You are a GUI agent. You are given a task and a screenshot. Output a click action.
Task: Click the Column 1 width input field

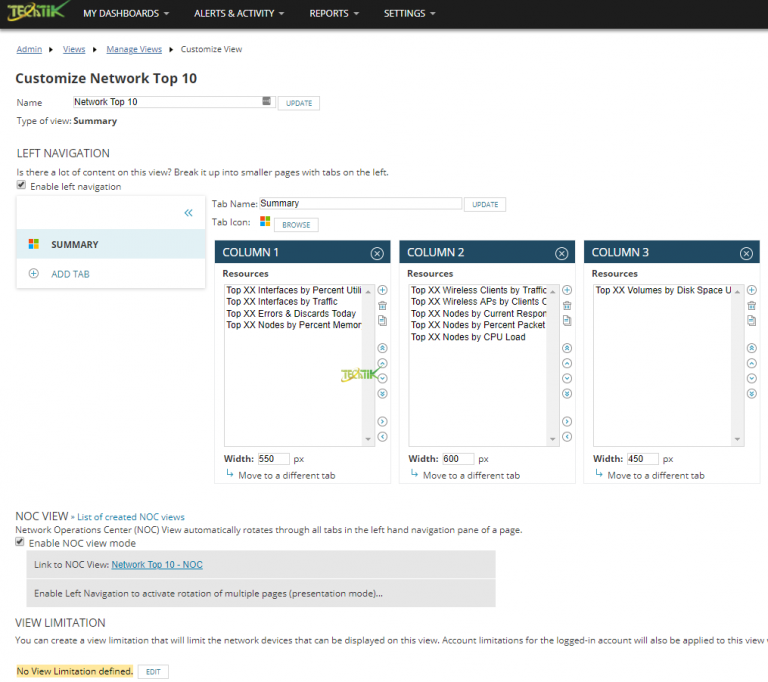(273, 459)
